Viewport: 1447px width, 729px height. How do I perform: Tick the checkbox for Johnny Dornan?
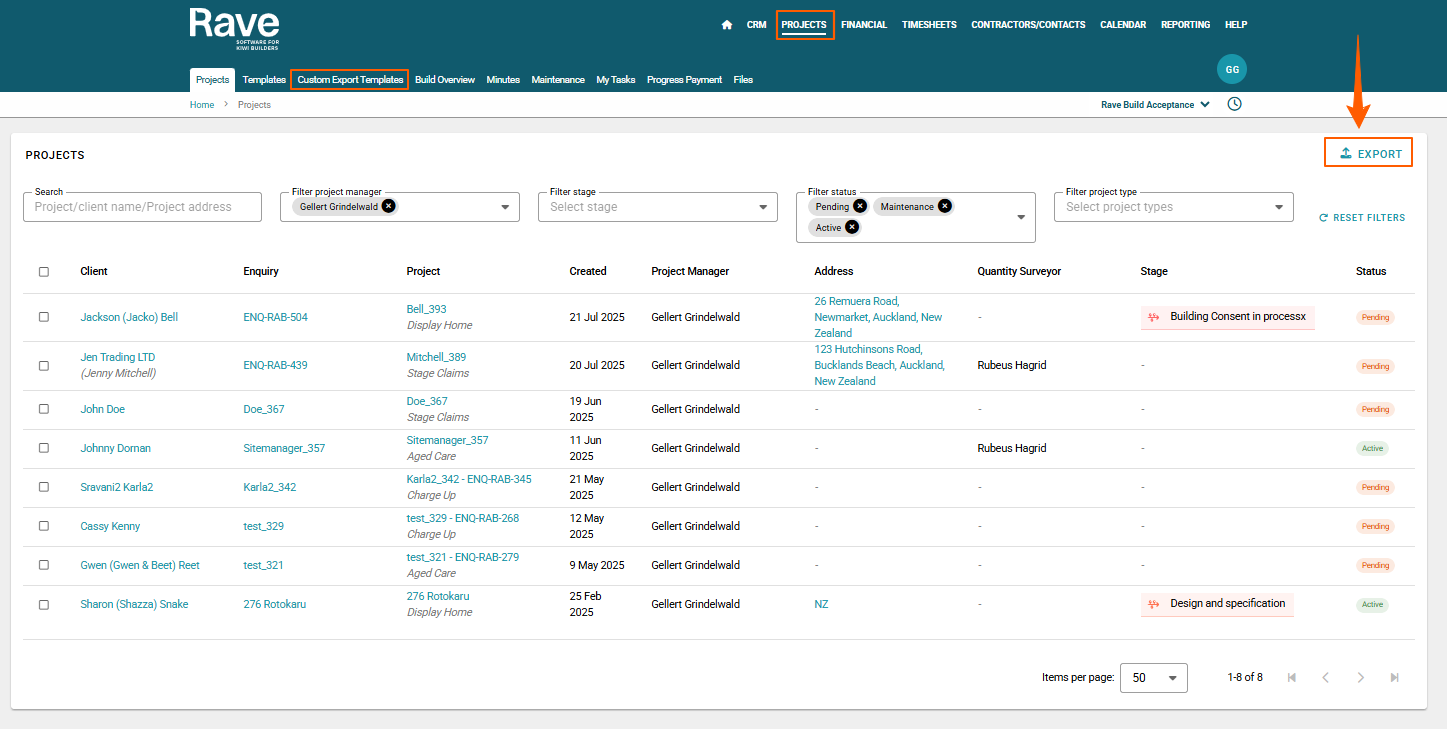click(44, 448)
